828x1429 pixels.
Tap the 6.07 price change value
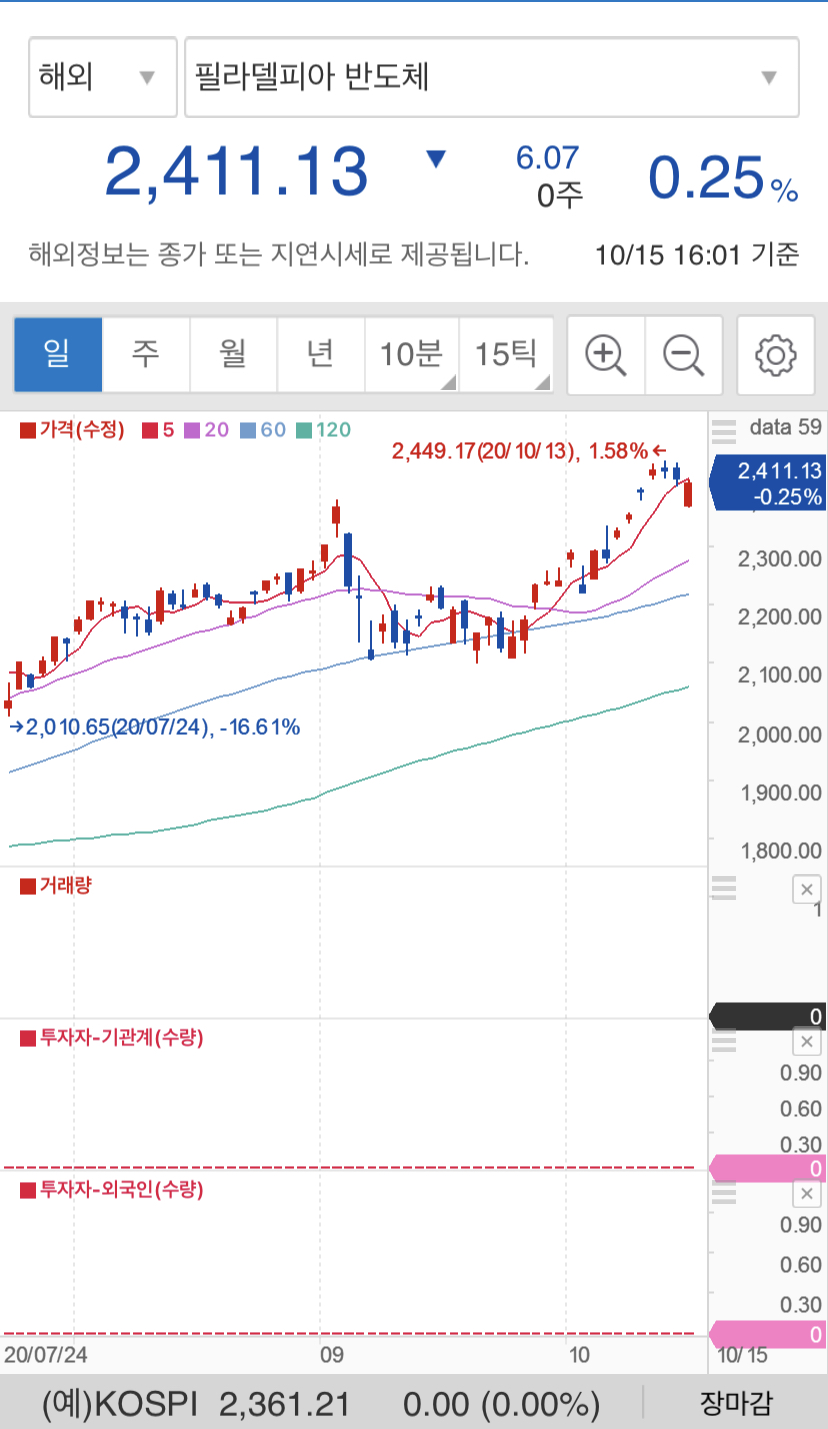[547, 157]
